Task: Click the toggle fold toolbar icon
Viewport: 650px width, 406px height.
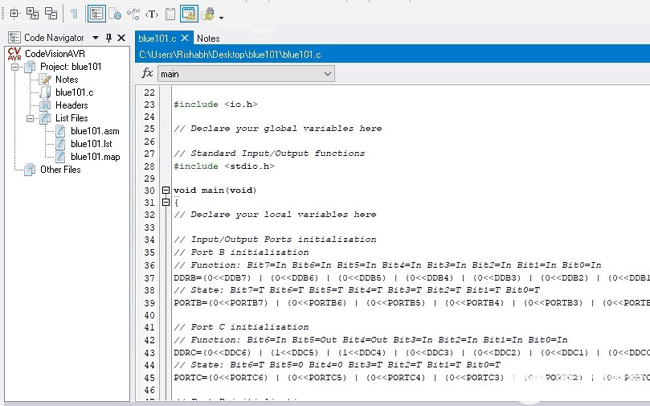Action: tap(15, 14)
